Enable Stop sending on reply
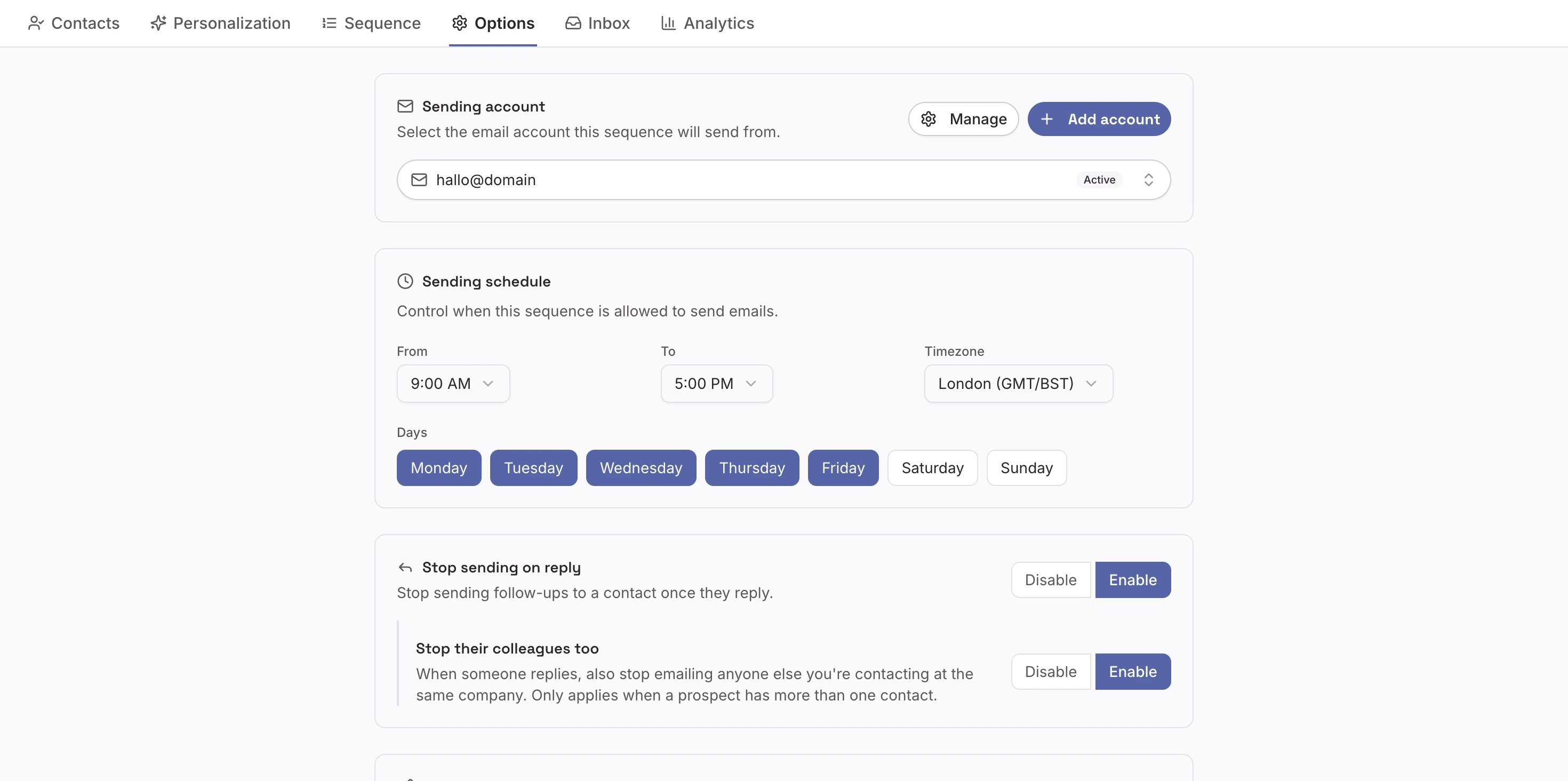 pos(1133,579)
